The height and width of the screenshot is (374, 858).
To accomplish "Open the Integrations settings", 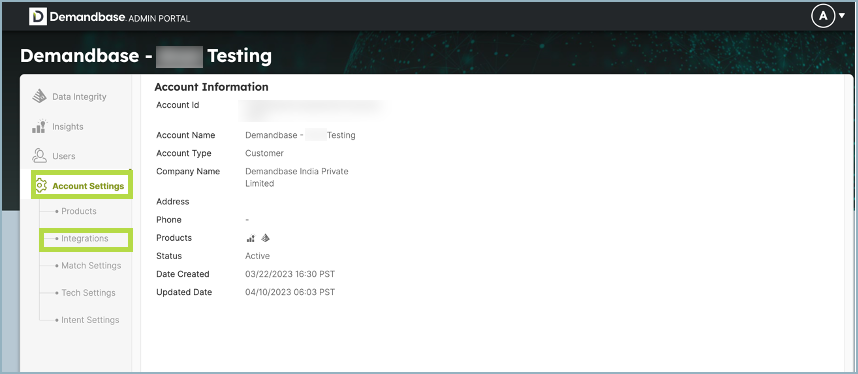I will 85,239.
